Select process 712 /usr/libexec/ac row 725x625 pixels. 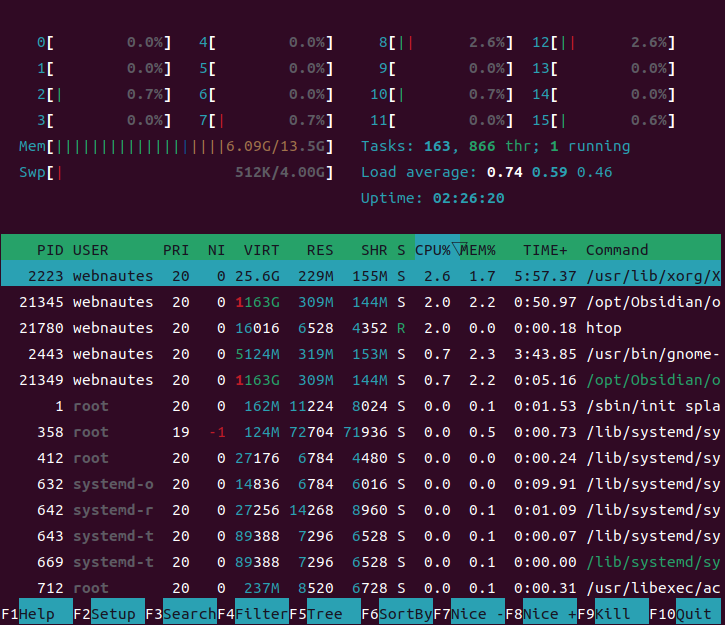point(361,588)
